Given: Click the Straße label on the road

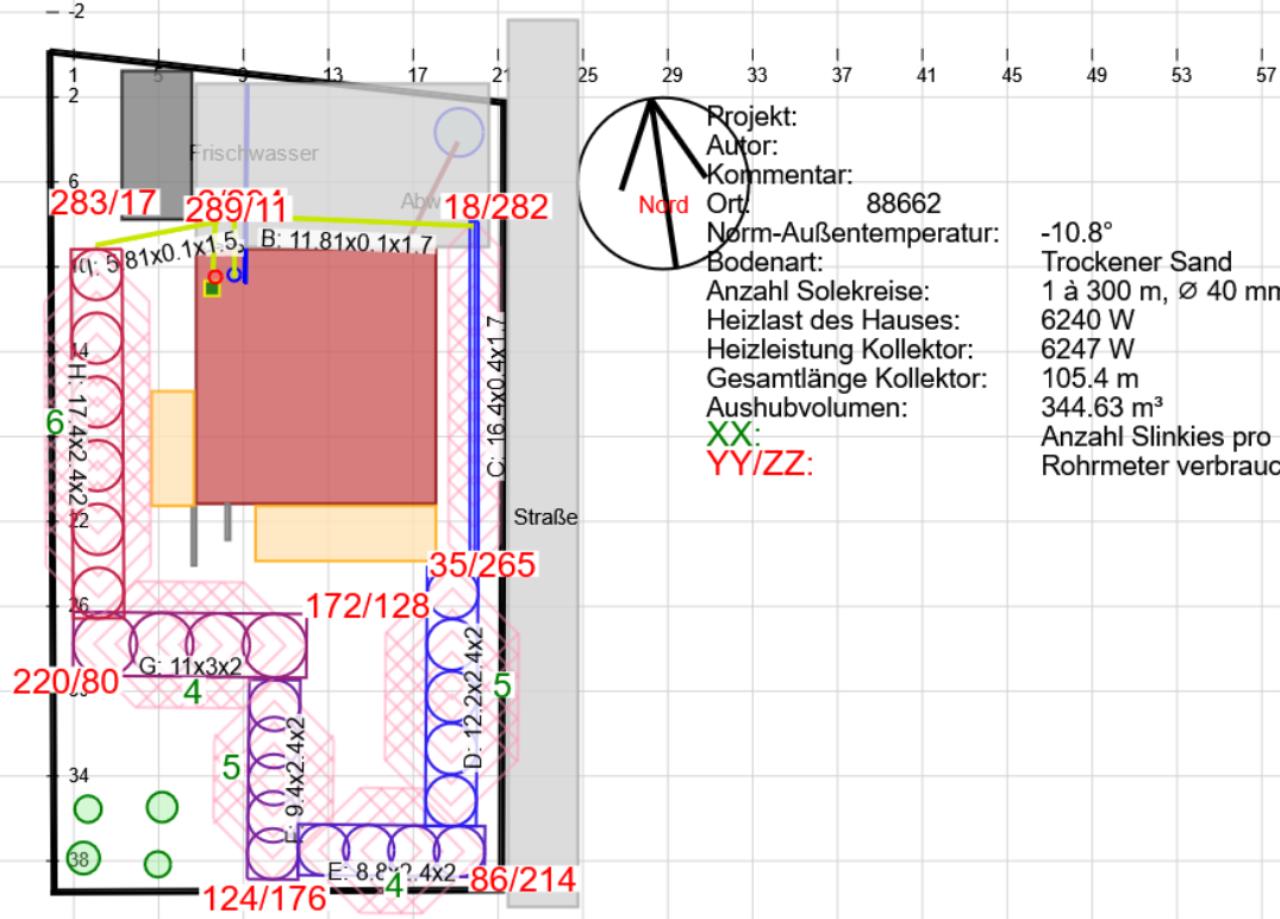Looking at the screenshot, I should tap(546, 519).
